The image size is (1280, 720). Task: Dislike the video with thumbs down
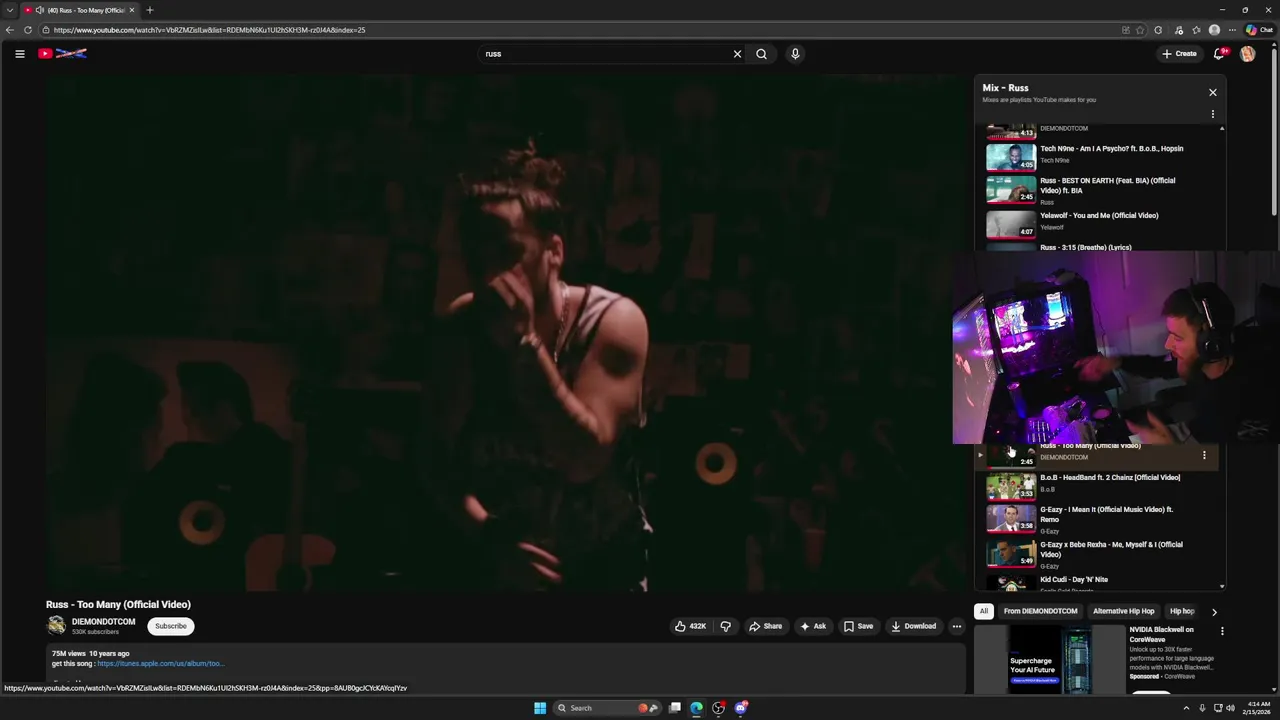(725, 626)
